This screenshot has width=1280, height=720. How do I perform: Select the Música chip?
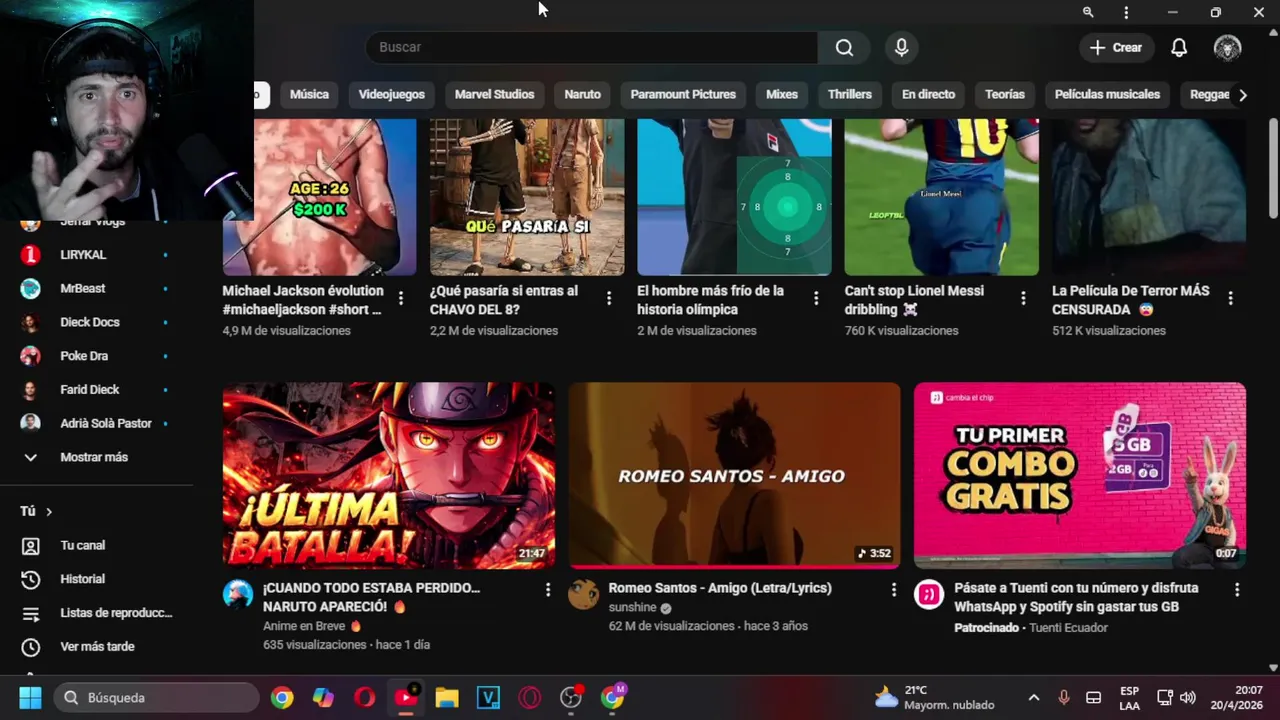coord(309,94)
